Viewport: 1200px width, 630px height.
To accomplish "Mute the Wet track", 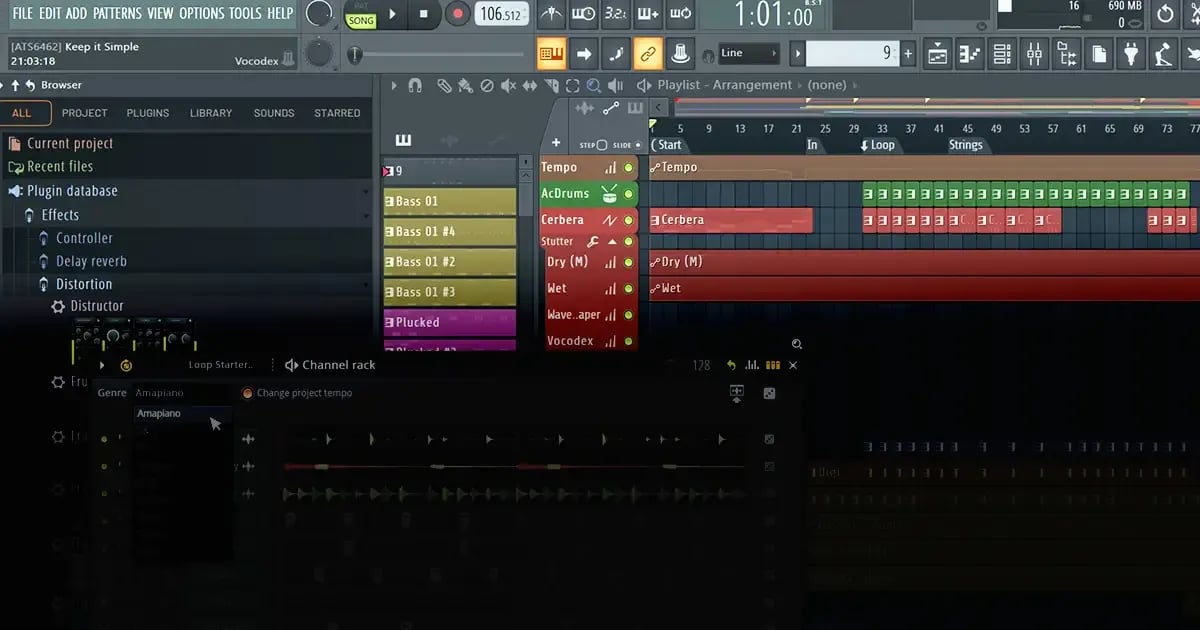I will pyautogui.click(x=629, y=289).
